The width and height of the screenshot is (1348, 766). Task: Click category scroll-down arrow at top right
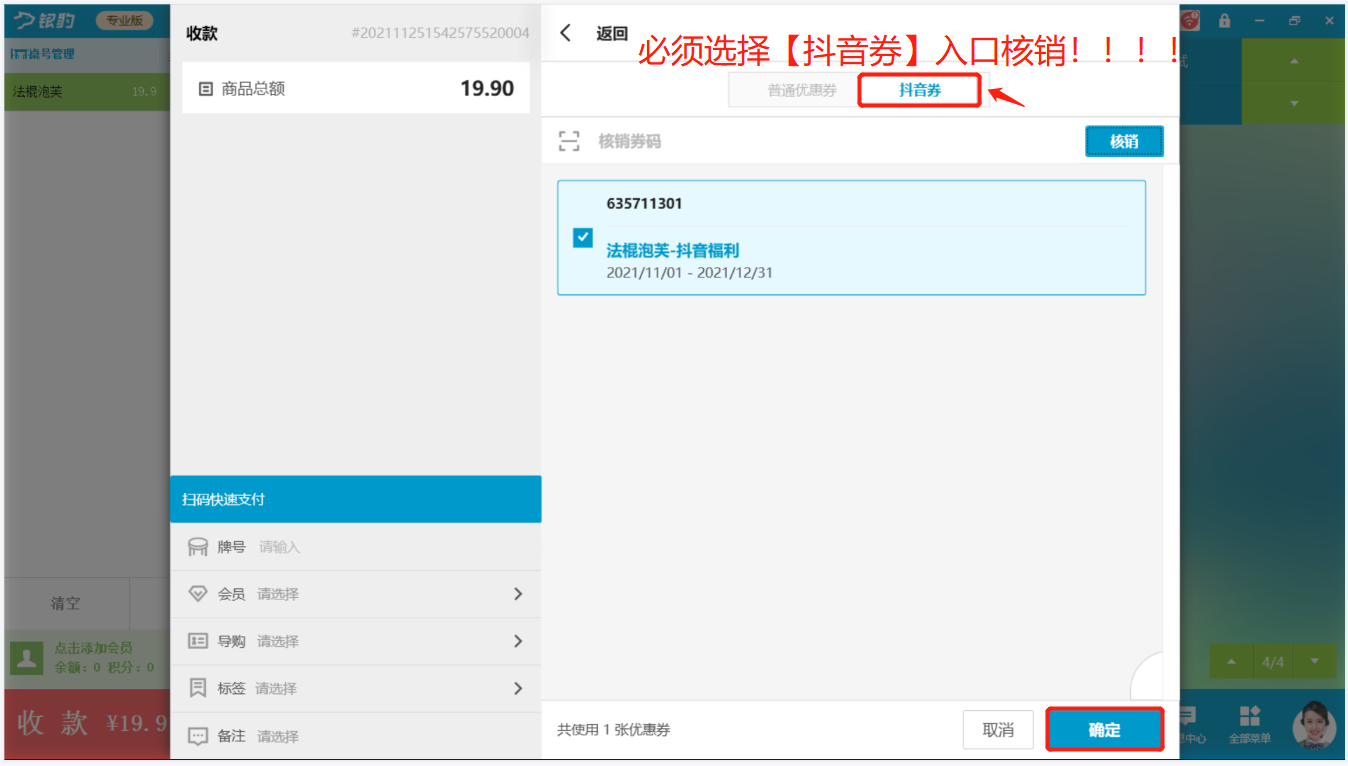(x=1294, y=104)
